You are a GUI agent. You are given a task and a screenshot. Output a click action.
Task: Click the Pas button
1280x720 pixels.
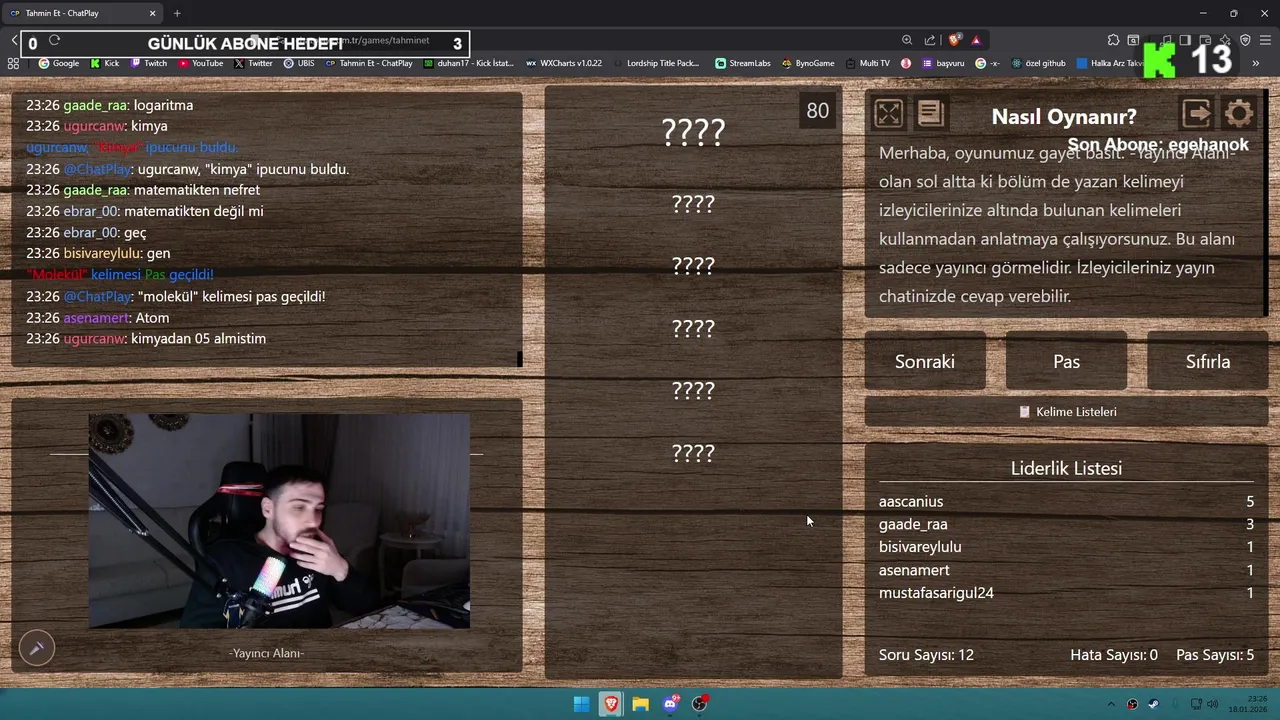tap(1066, 362)
